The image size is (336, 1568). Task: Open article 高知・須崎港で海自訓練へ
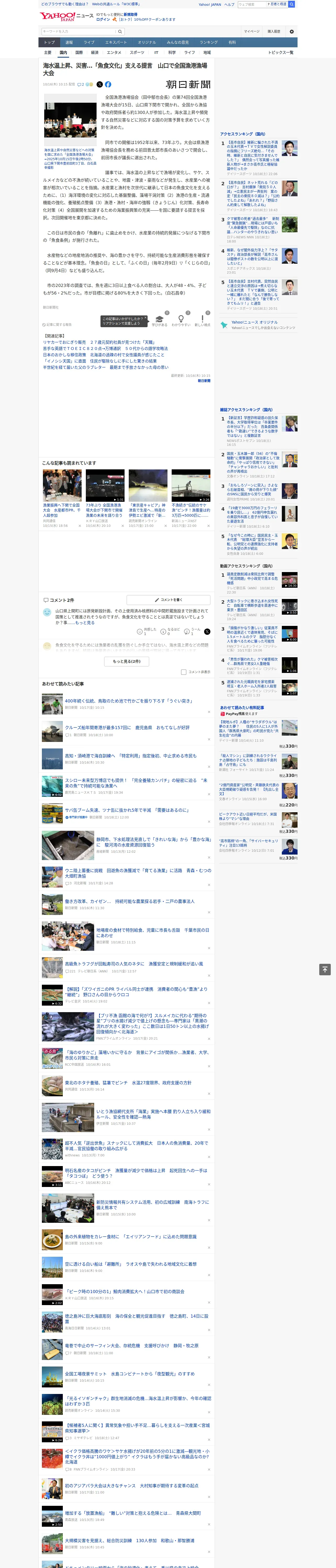click(x=131, y=756)
